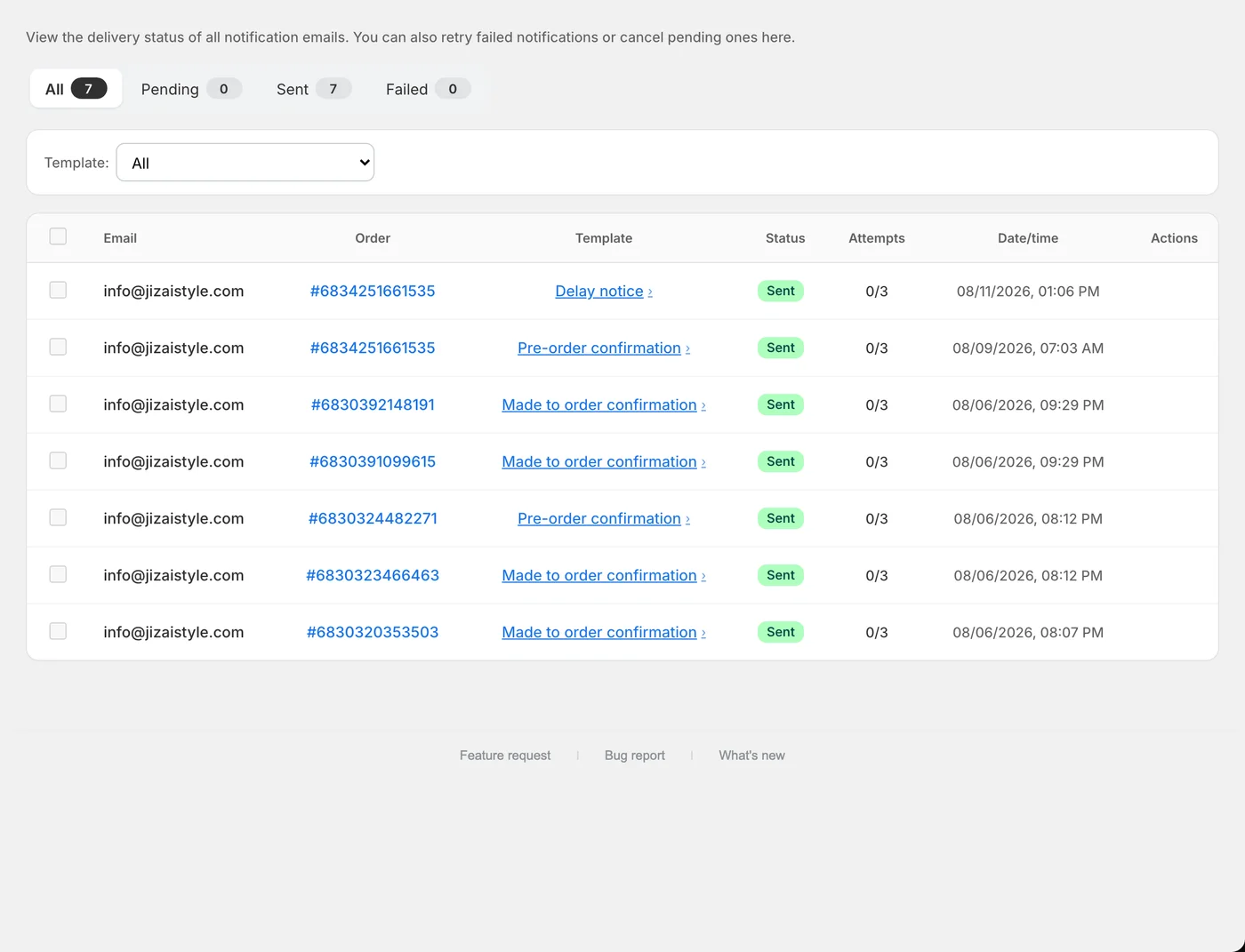Click the date 08/06/2026, 08:07 PM
This screenshot has width=1245, height=952.
pyautogui.click(x=1028, y=632)
